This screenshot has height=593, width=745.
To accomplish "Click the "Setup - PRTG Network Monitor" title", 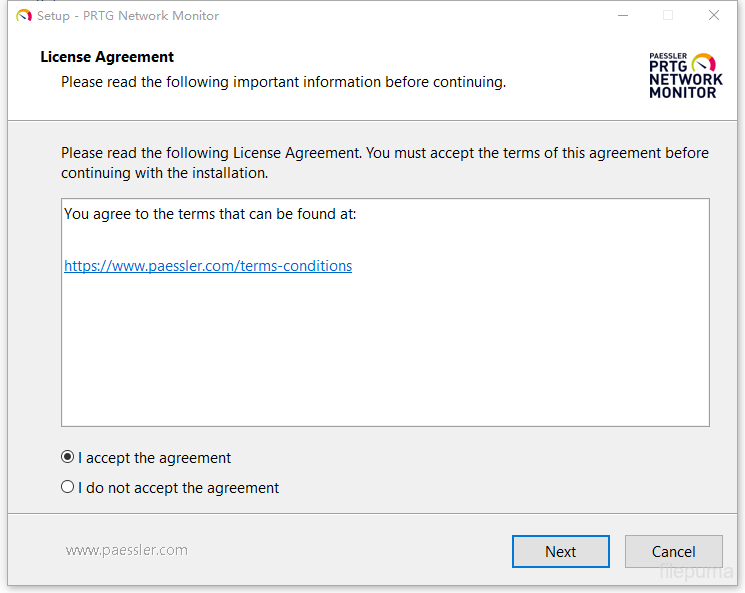I will 128,16.
